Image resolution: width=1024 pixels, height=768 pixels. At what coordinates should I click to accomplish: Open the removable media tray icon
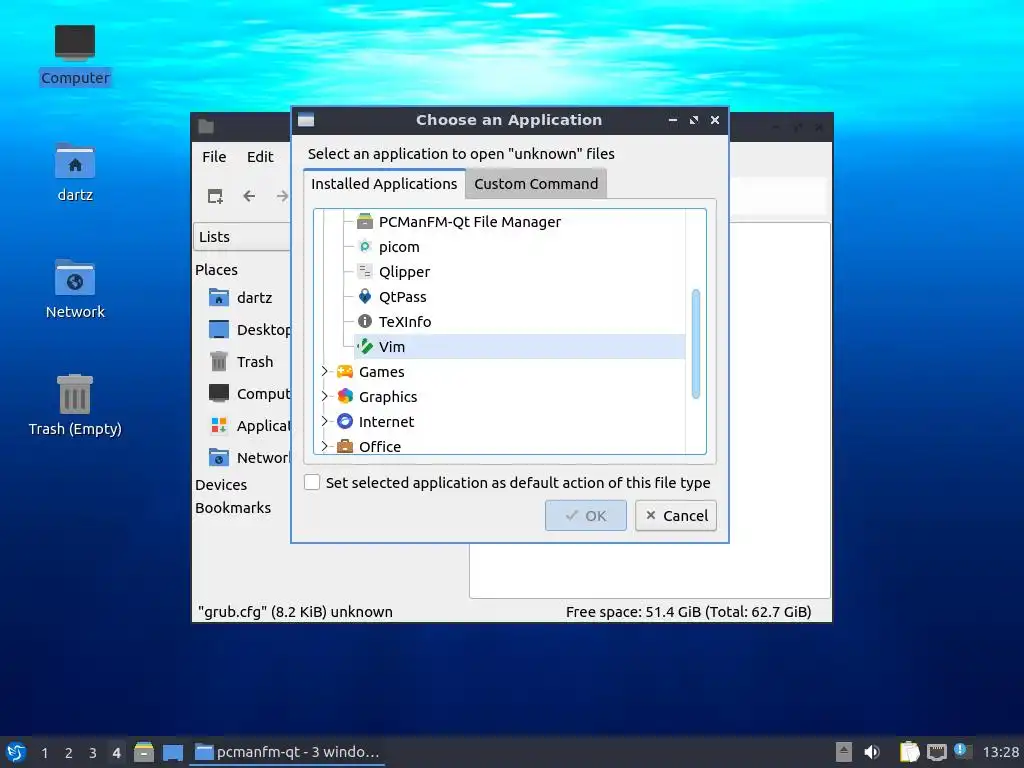coord(844,752)
